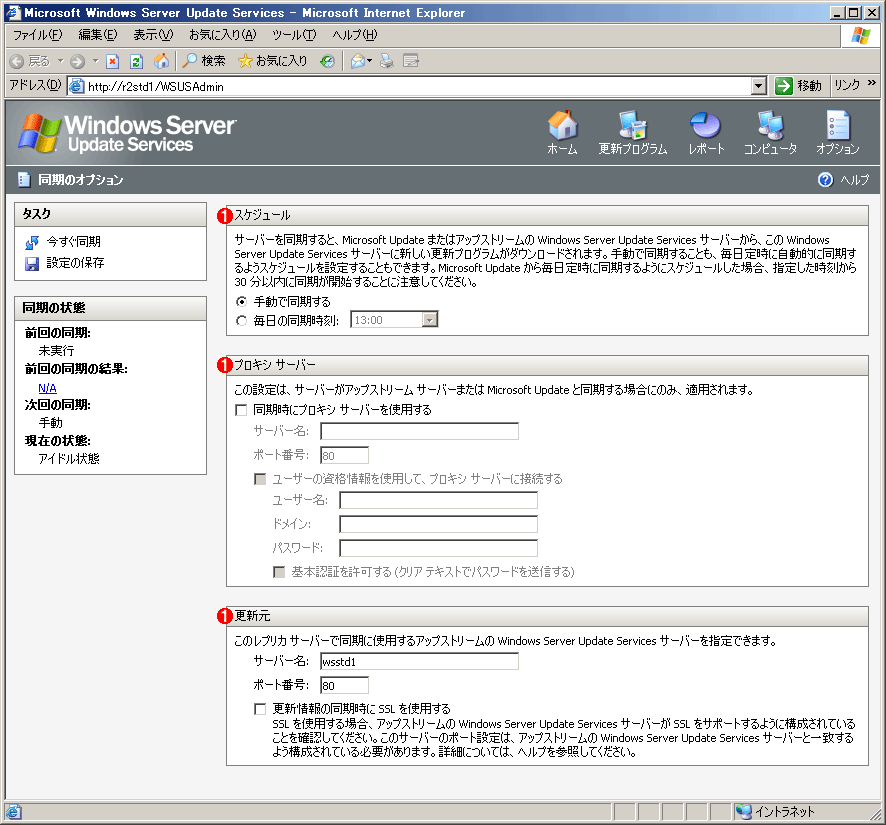The image size is (886, 825).
Task: Click the ユーザー名 input field
Action: (x=438, y=500)
